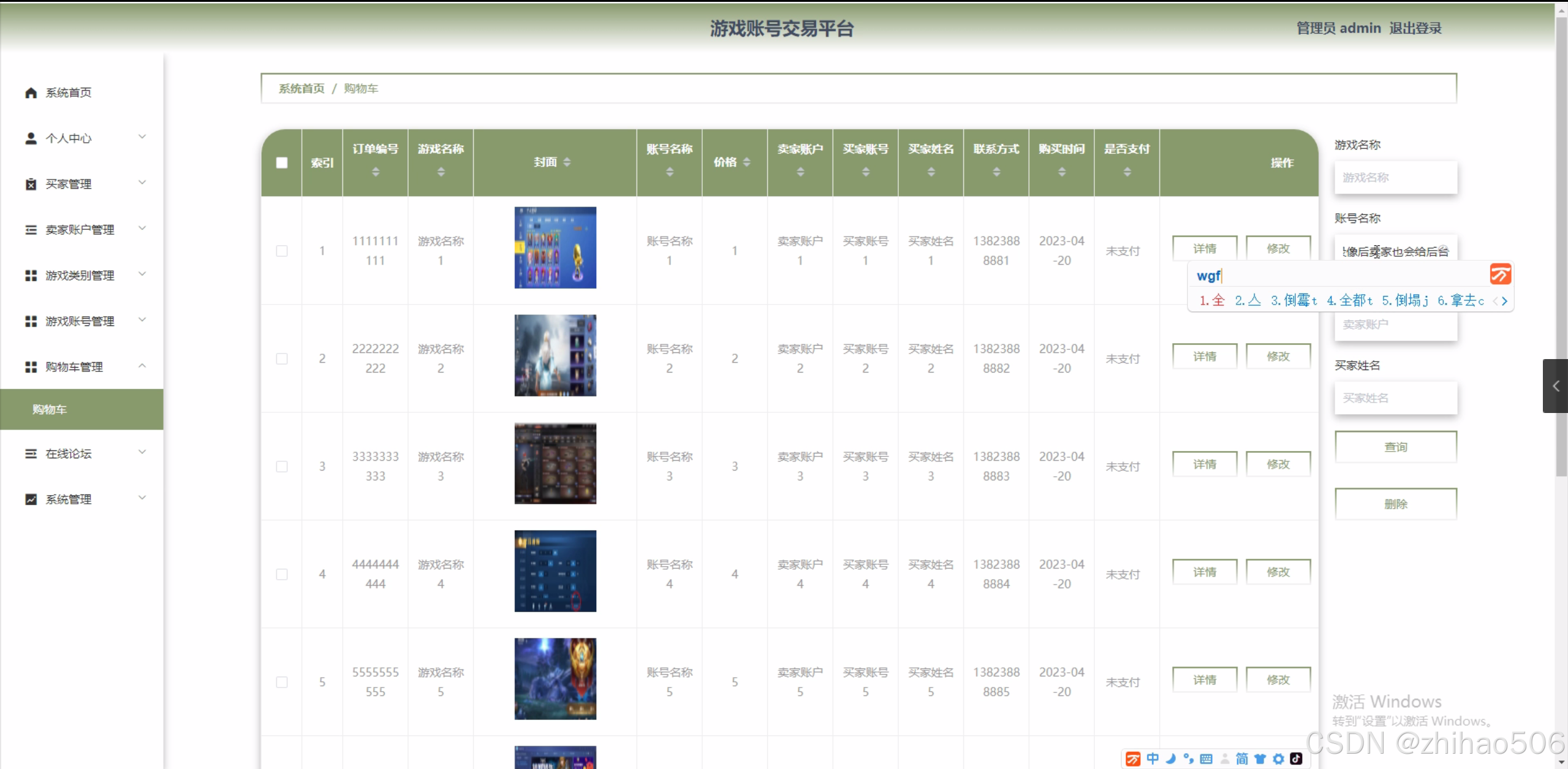This screenshot has width=1568, height=769.
Task: Open the 游戏账号管理 menu item
Action: (80, 322)
